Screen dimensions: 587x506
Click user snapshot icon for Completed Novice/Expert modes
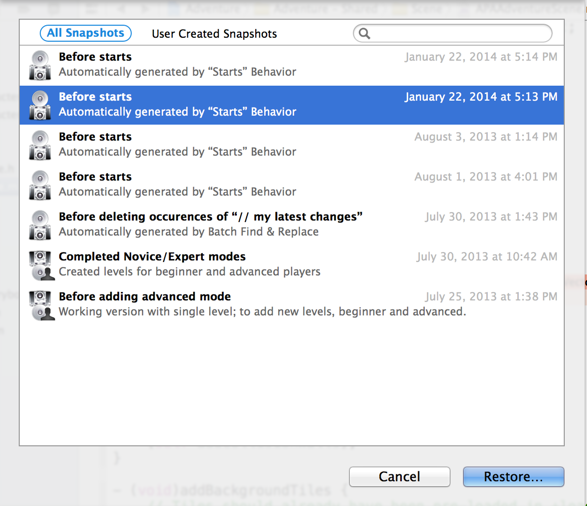click(x=42, y=265)
